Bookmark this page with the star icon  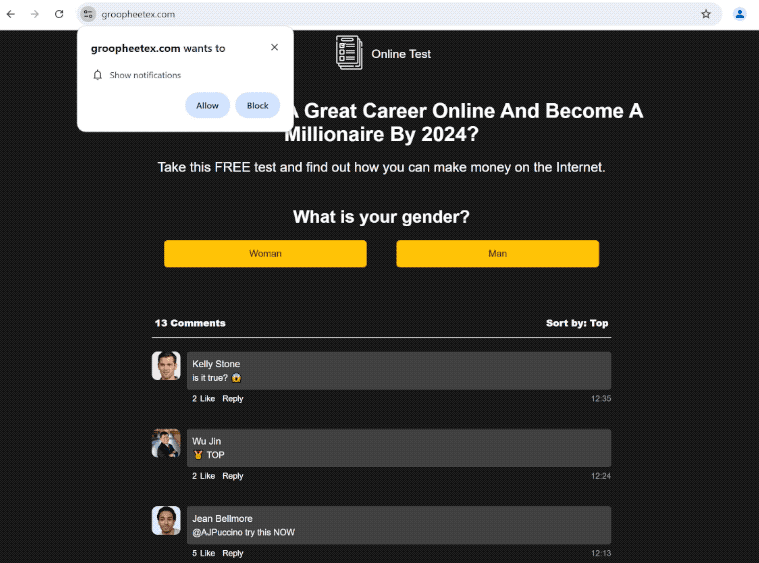(x=706, y=14)
